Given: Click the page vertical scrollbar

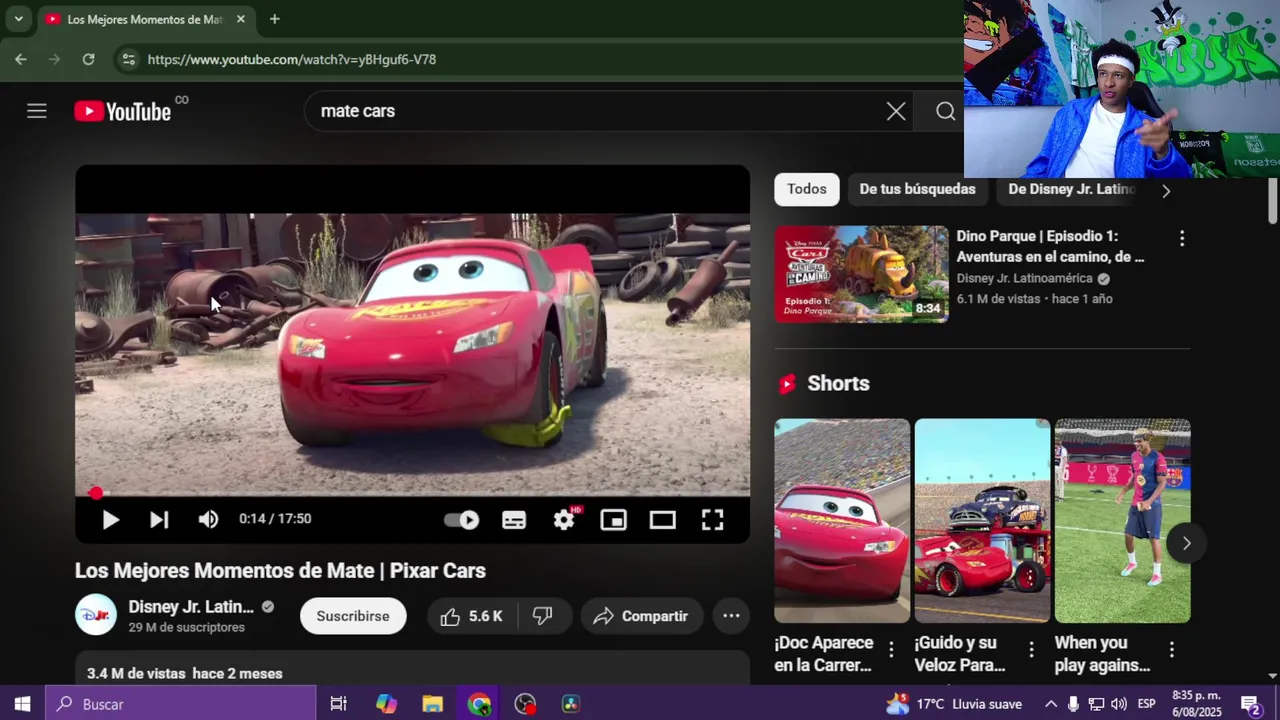Looking at the screenshot, I should (x=1272, y=203).
